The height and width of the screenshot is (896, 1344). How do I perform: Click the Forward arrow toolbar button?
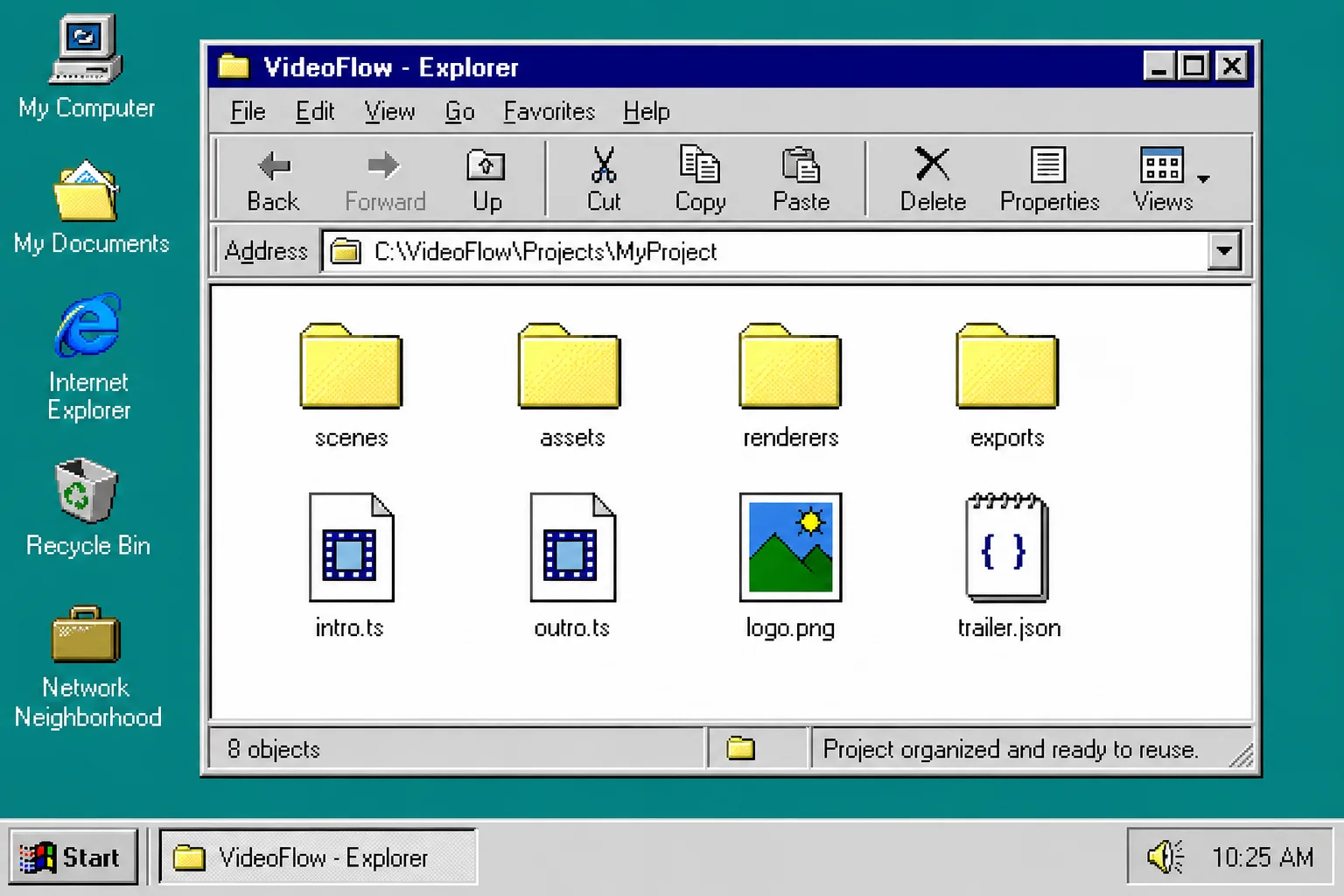(385, 180)
